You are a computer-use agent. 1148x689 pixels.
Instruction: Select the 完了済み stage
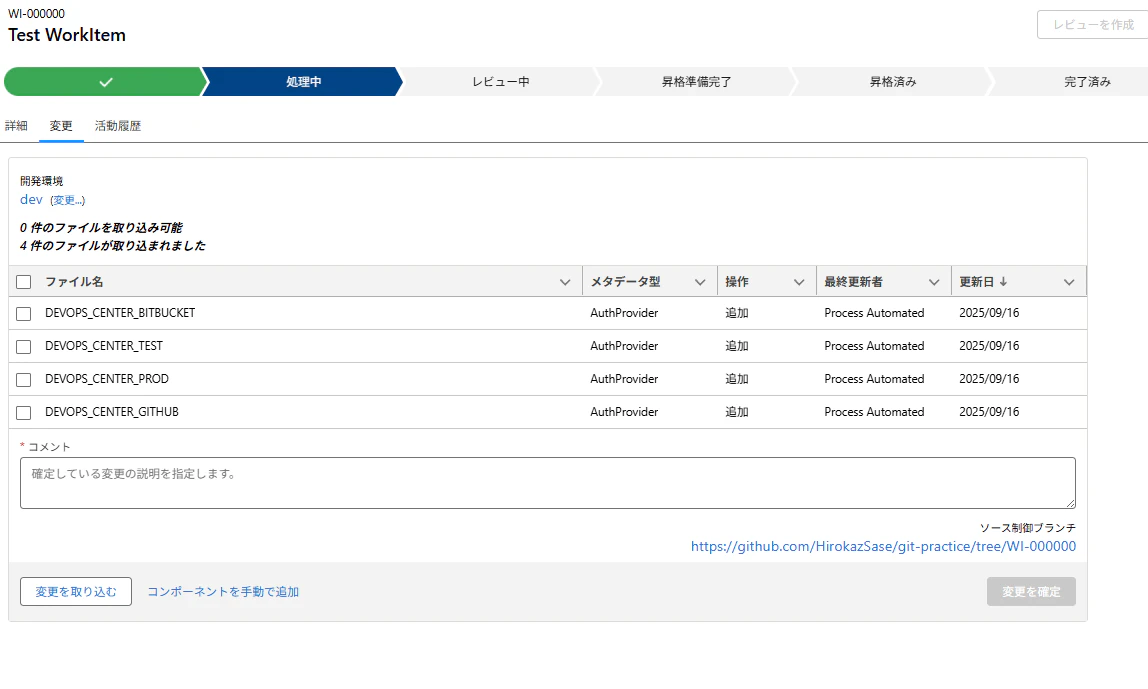(1087, 82)
